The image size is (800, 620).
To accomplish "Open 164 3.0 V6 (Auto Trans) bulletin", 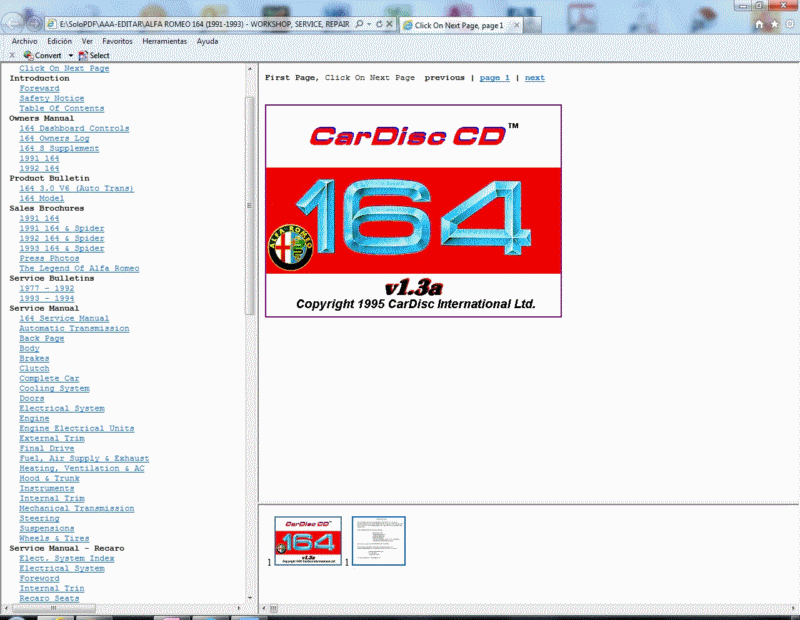I will point(77,188).
